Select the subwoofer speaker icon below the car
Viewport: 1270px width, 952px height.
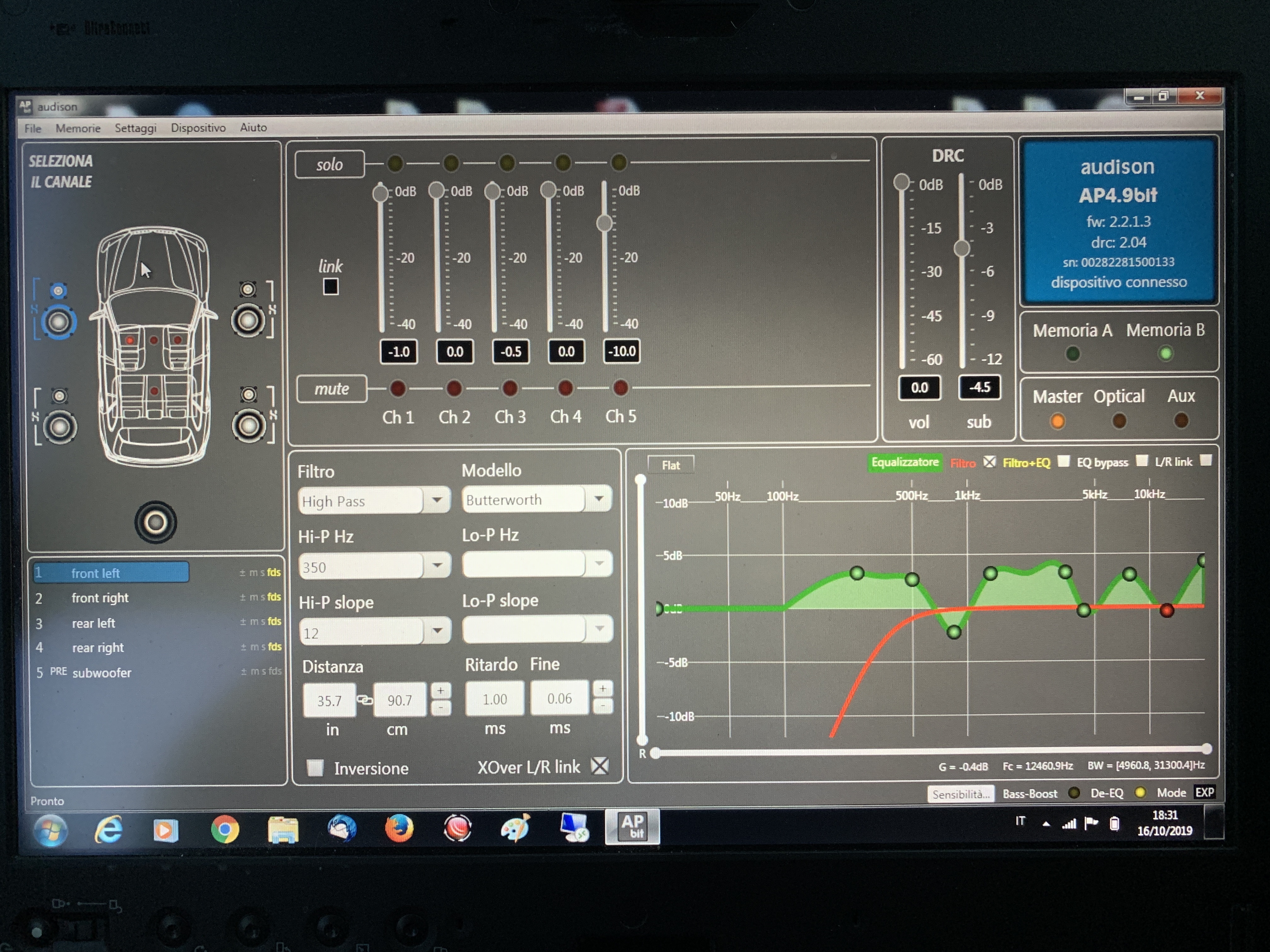(156, 522)
